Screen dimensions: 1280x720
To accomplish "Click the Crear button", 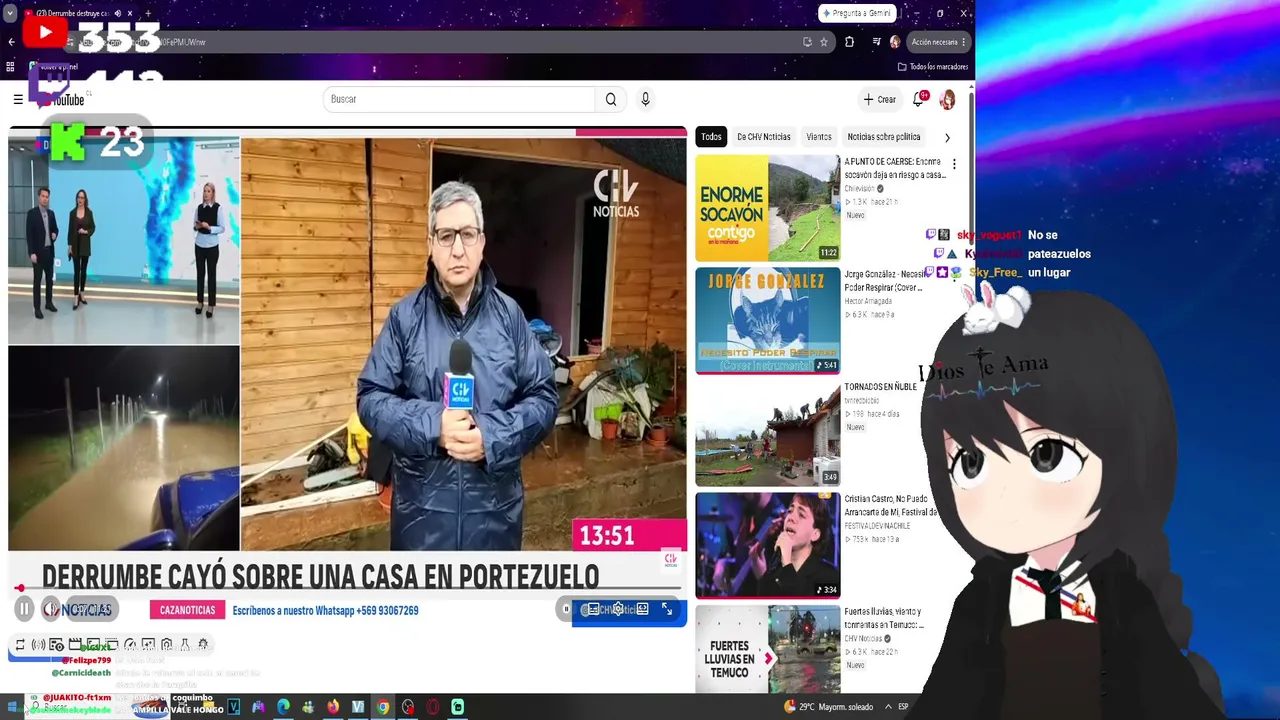I will [x=880, y=99].
